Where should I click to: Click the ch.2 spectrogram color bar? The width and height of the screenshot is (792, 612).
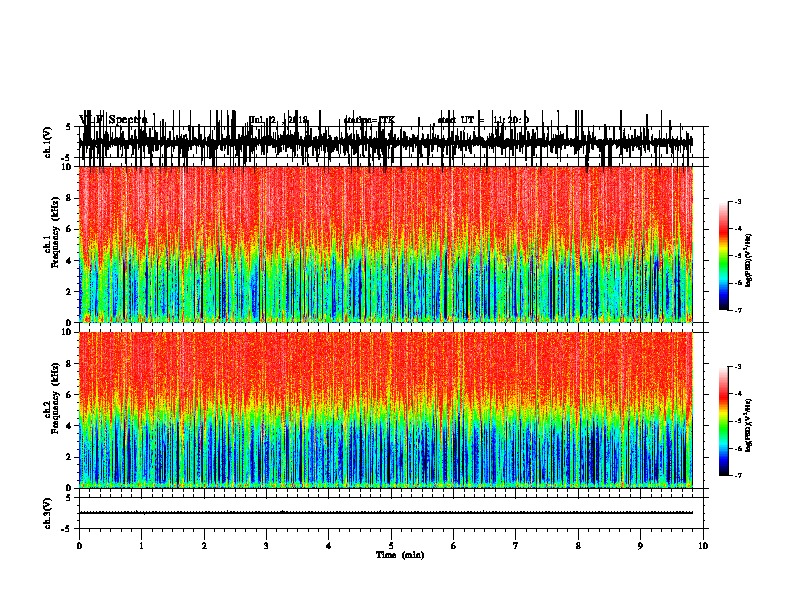point(723,421)
